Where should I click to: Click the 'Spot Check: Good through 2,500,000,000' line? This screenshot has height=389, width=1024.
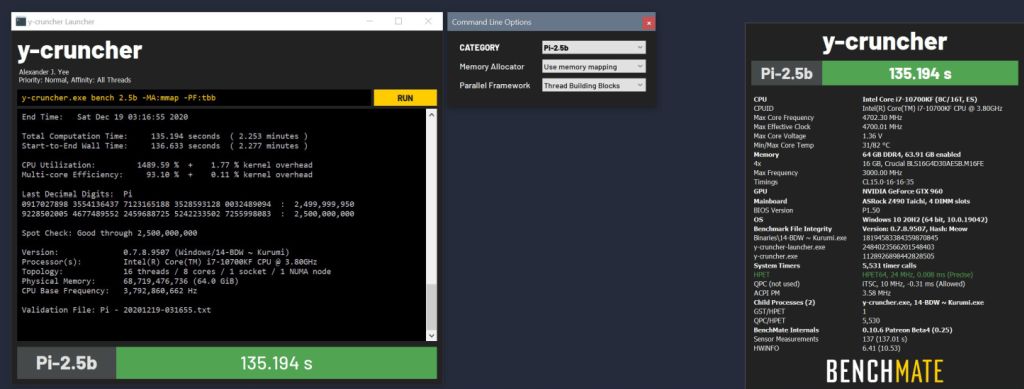point(109,233)
